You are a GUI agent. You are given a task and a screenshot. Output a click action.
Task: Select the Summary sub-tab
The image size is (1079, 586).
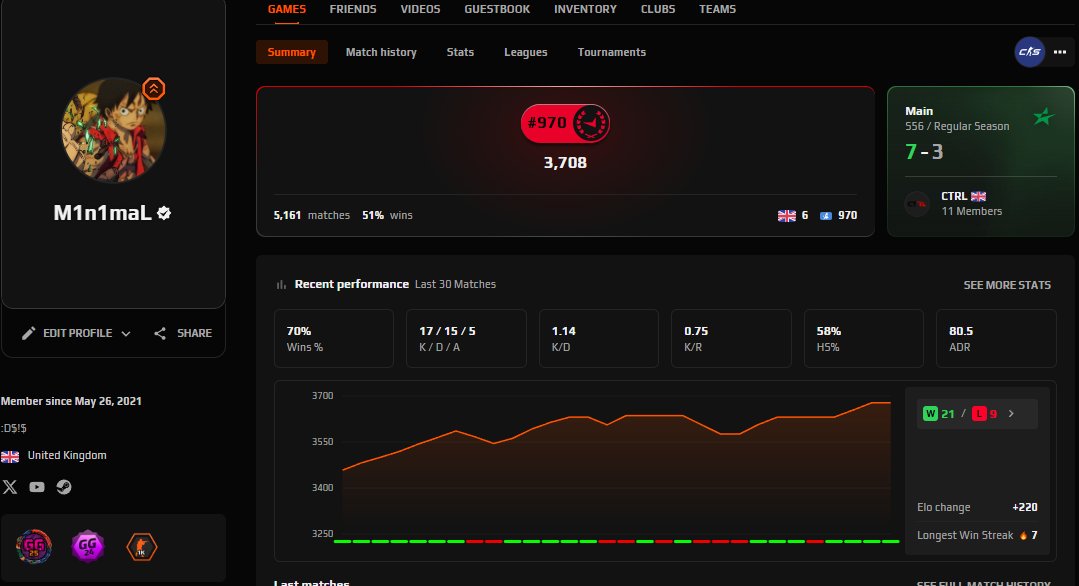point(292,52)
